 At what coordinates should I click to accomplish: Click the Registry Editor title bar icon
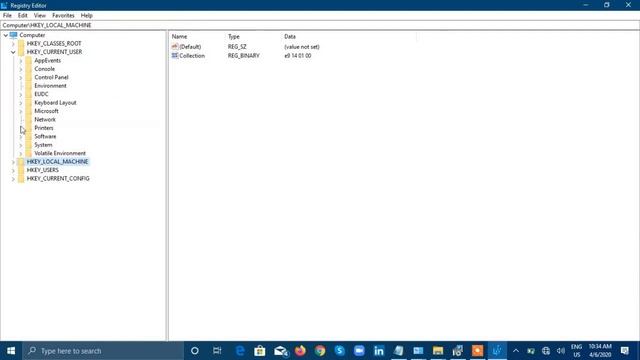click(x=4, y=5)
